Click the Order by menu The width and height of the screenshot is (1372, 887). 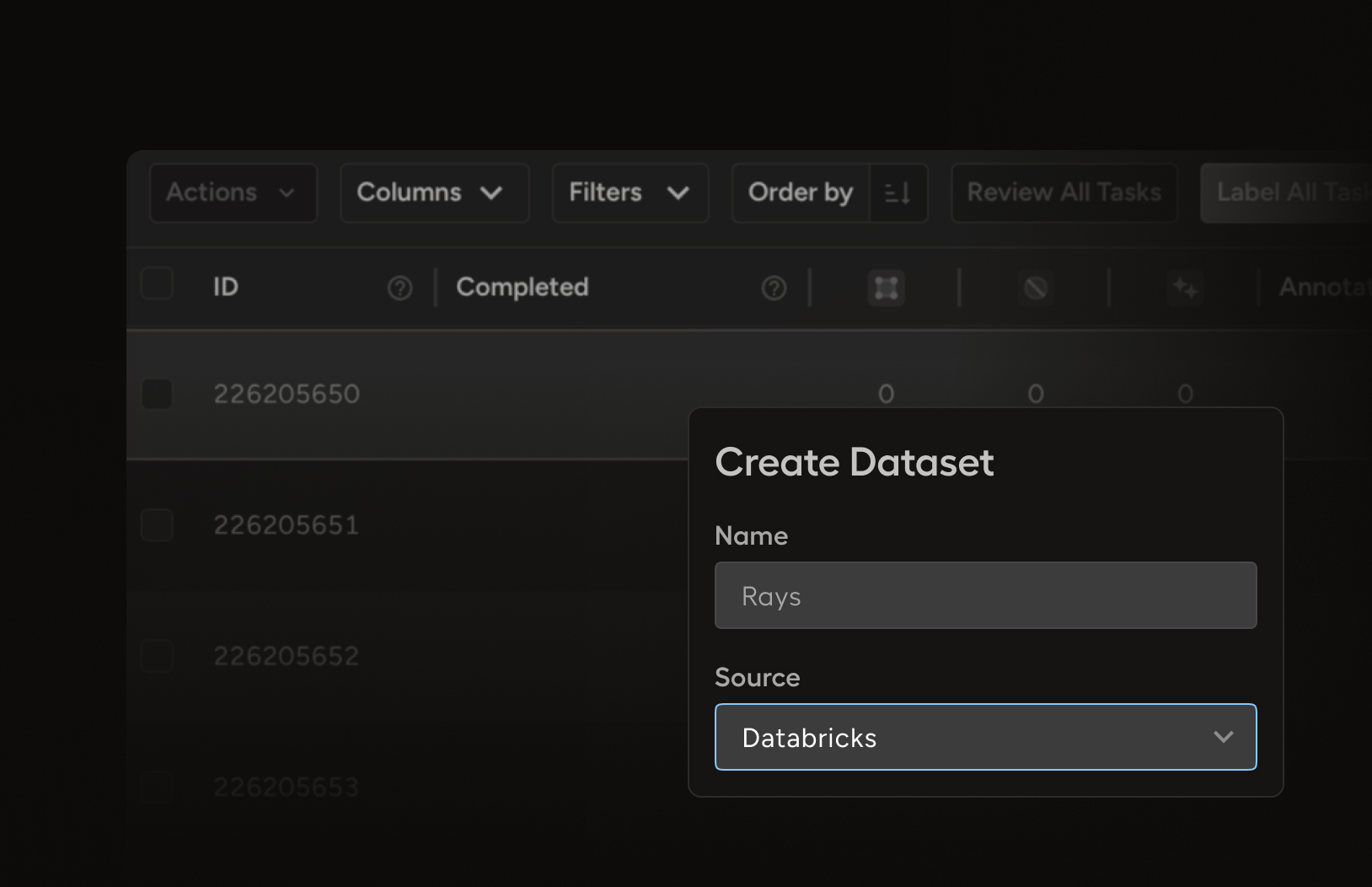(800, 193)
